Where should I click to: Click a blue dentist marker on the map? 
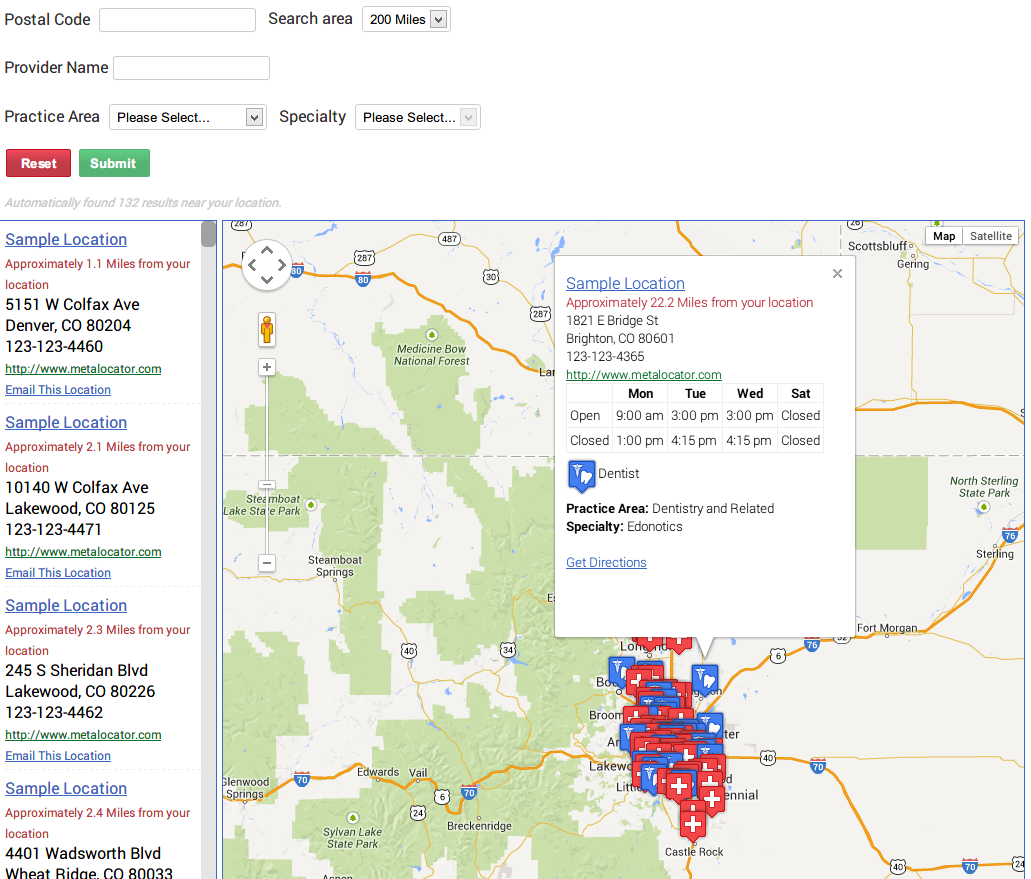tap(705, 676)
